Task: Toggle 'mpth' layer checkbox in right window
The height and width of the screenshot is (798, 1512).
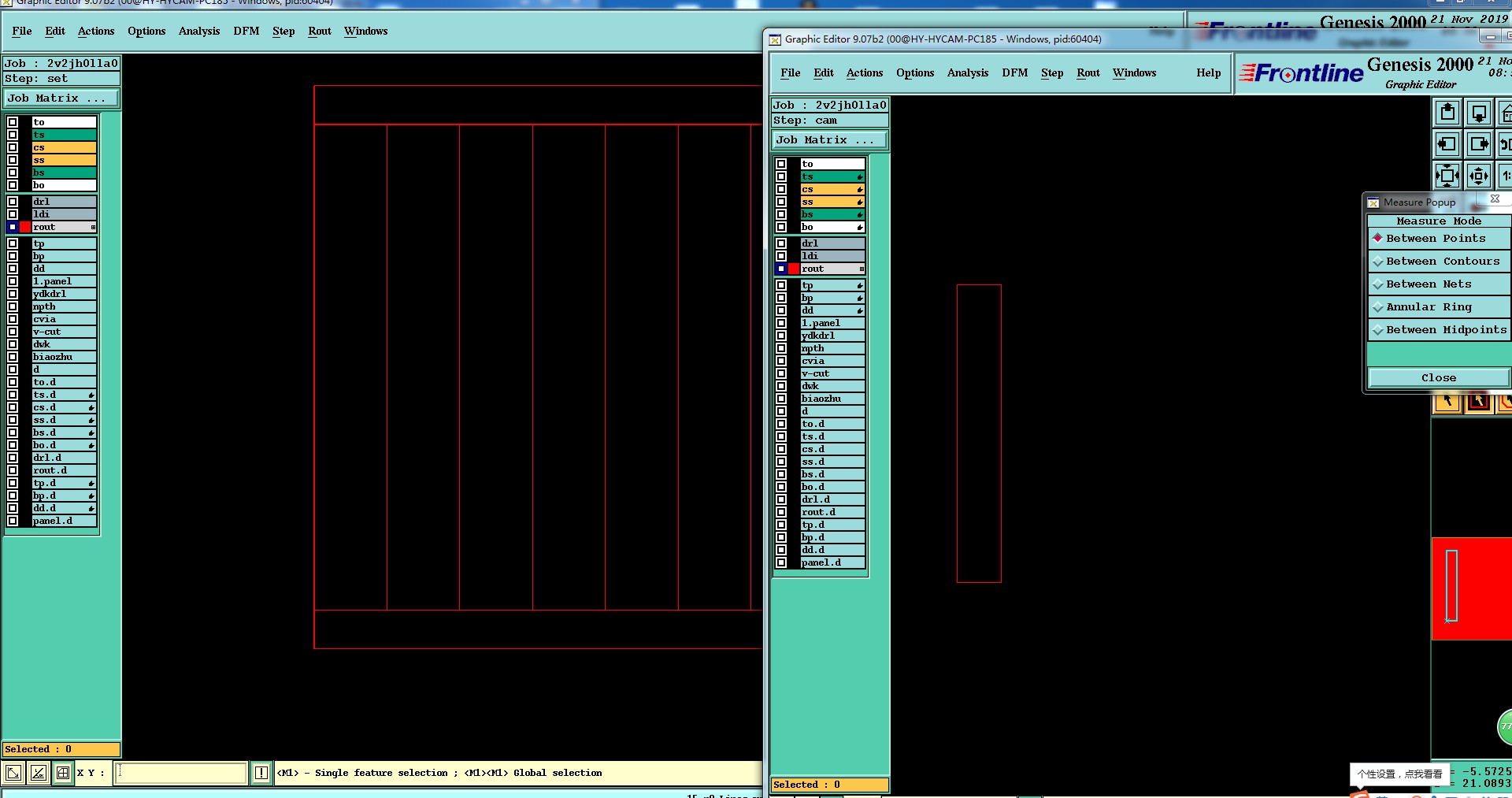Action: pyautogui.click(x=781, y=348)
